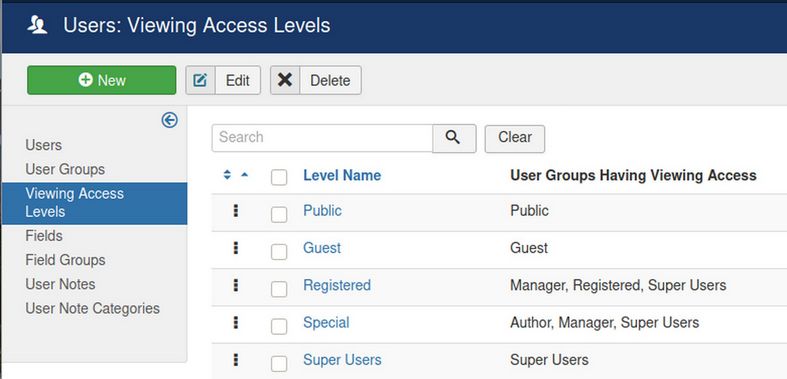Click drag handle dots for Super Users row
Screen dimensions: 787x379
(236, 359)
